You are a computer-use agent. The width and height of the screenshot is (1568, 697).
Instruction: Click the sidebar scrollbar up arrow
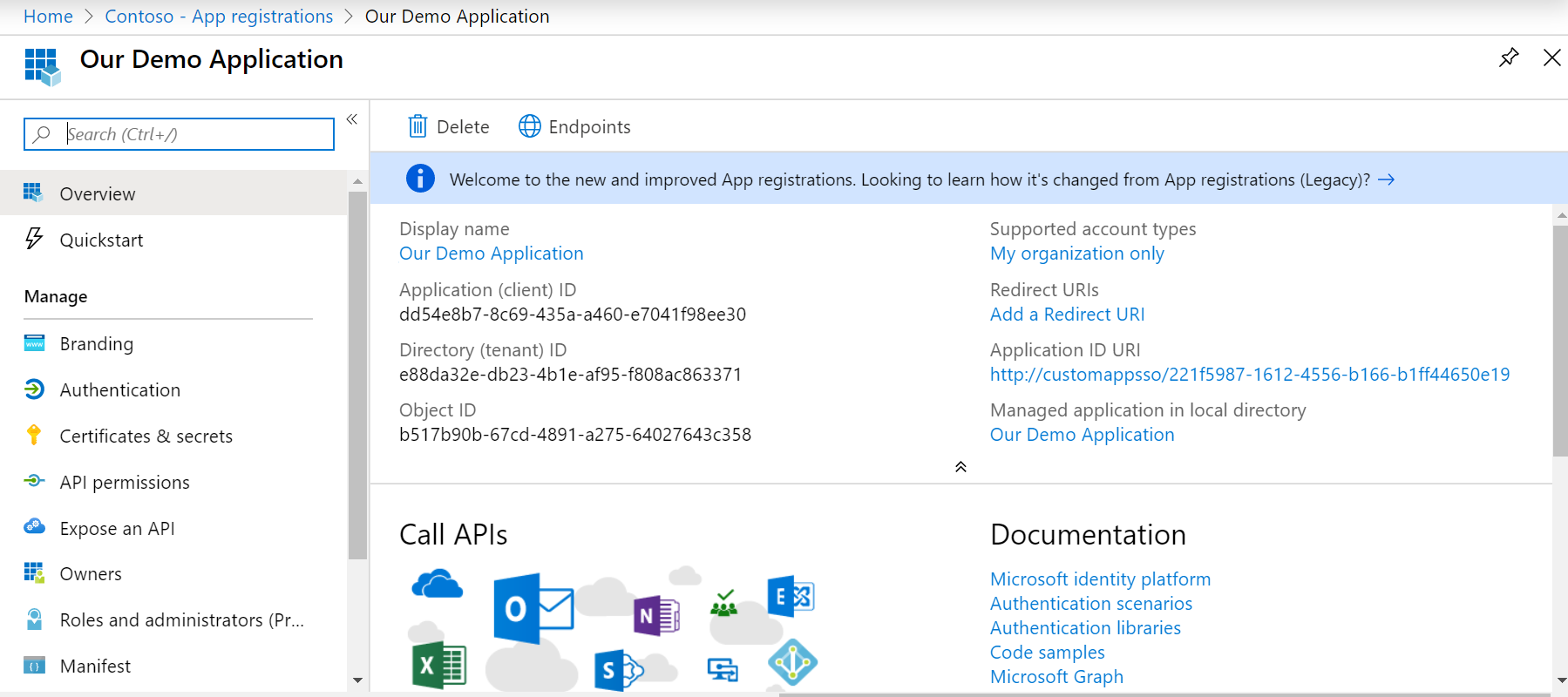357,181
